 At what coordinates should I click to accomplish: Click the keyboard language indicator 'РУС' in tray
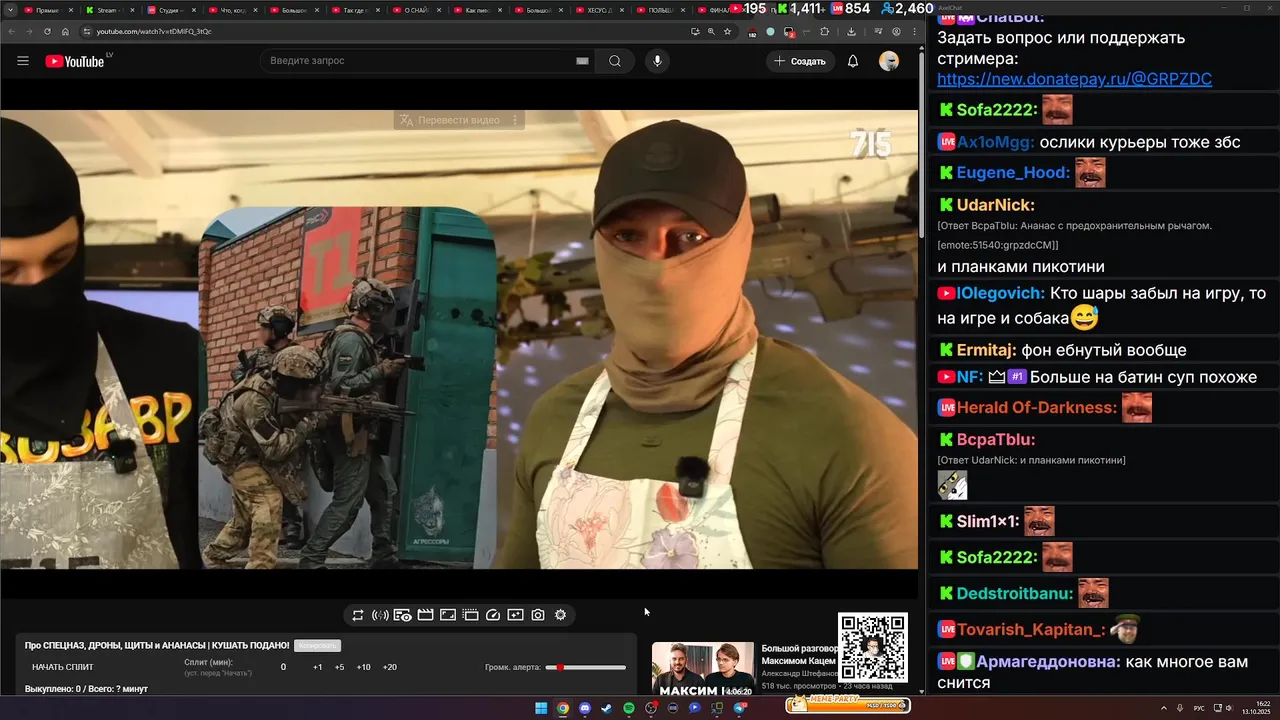tap(1199, 708)
